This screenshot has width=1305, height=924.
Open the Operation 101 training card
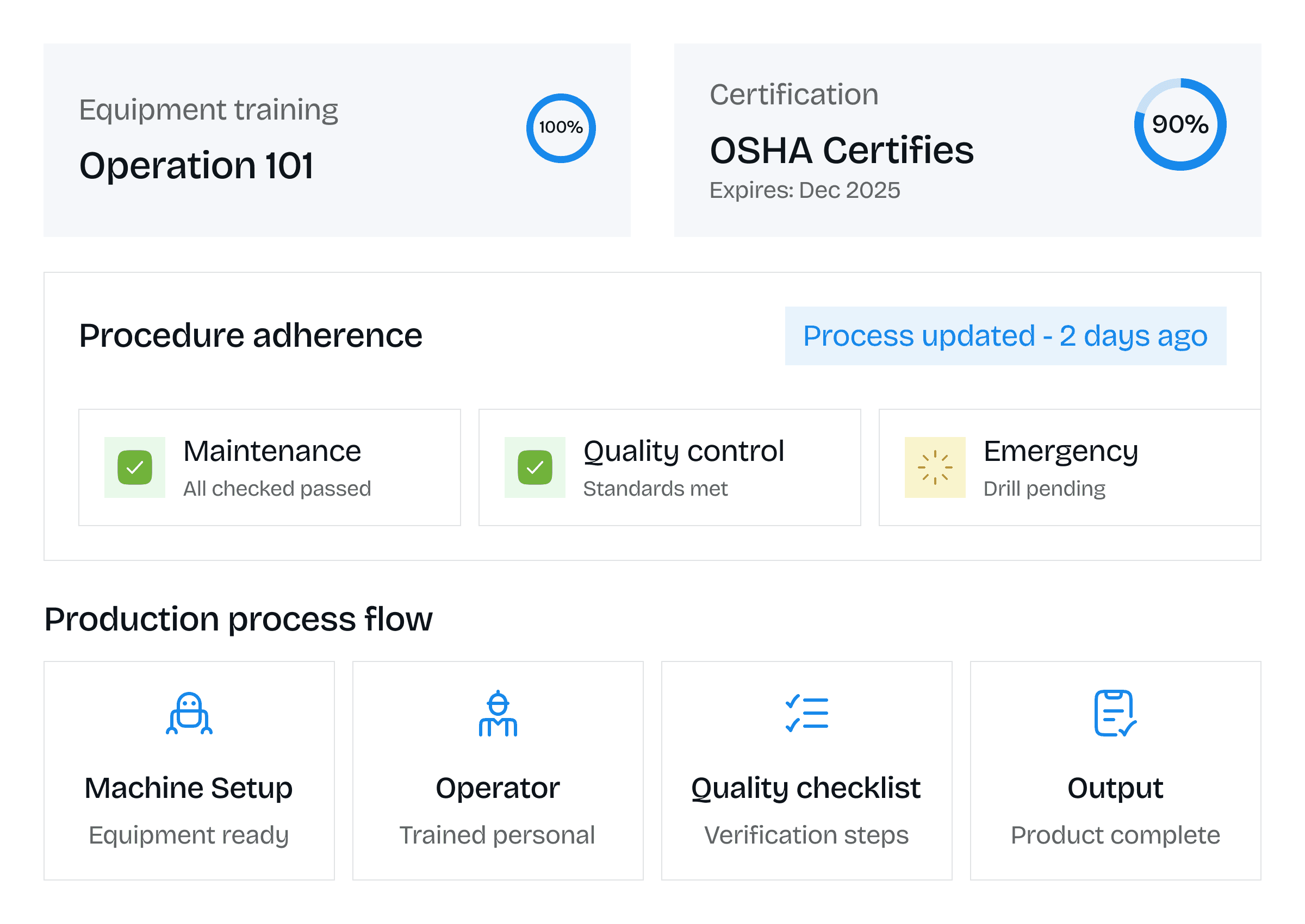click(337, 140)
